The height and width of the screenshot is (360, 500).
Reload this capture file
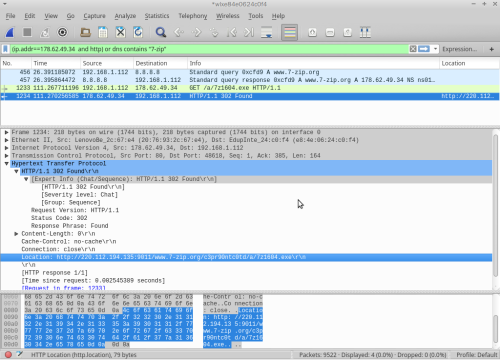pos(138,32)
